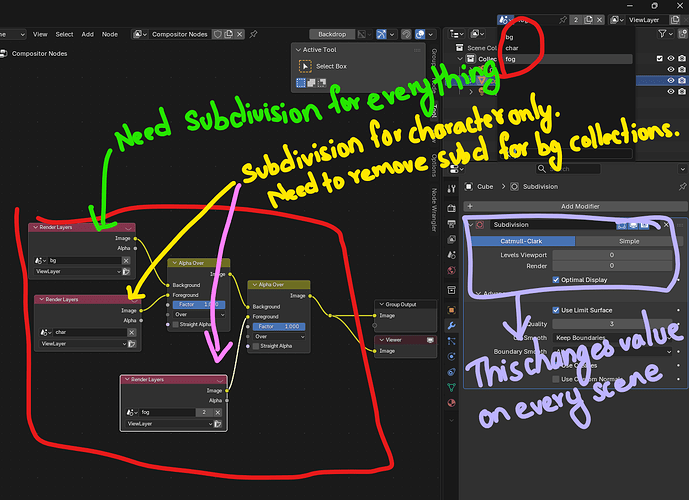Set selection mode to New in Active Tool

click(301, 83)
